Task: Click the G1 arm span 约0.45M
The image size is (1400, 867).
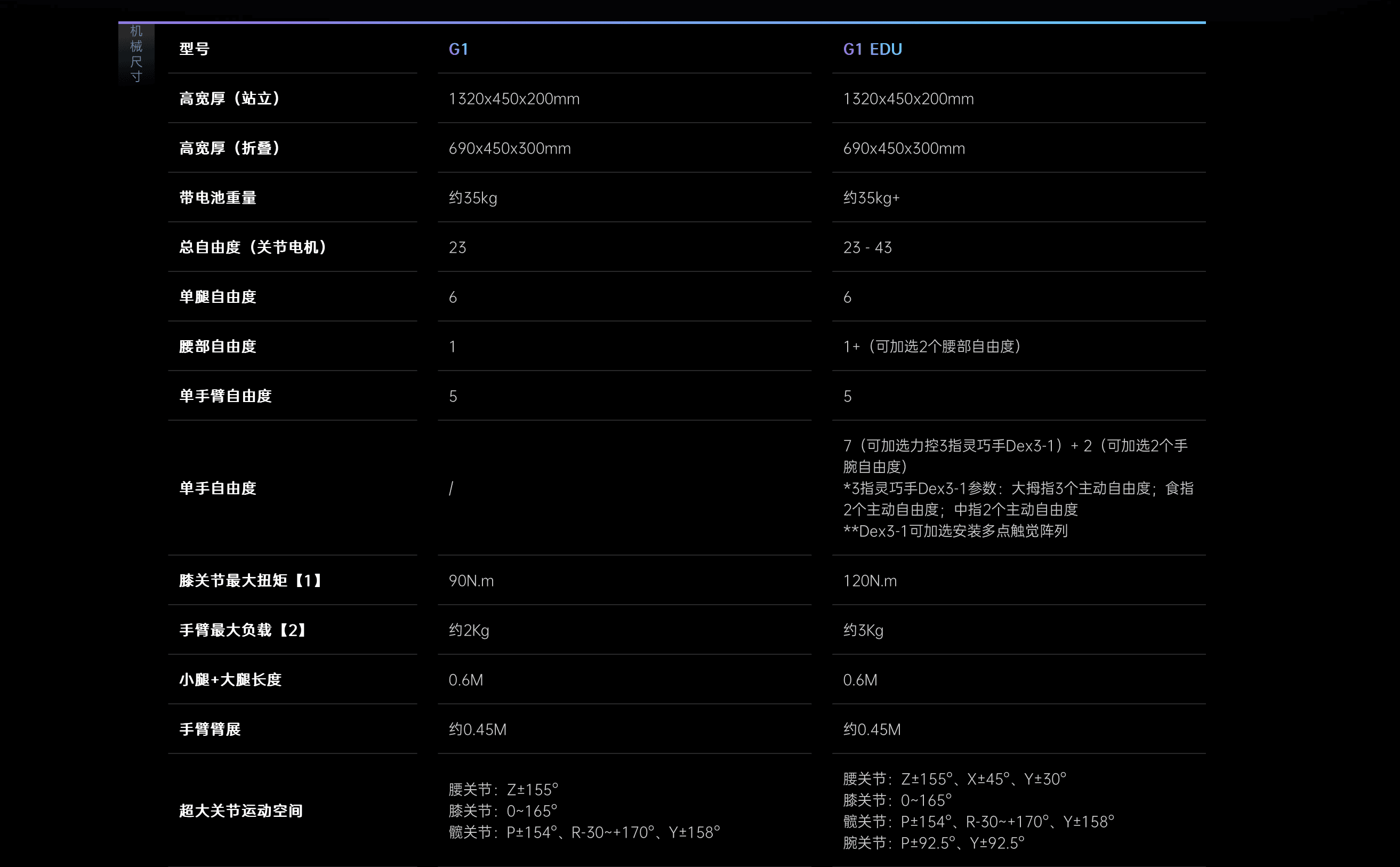Action: [478, 729]
